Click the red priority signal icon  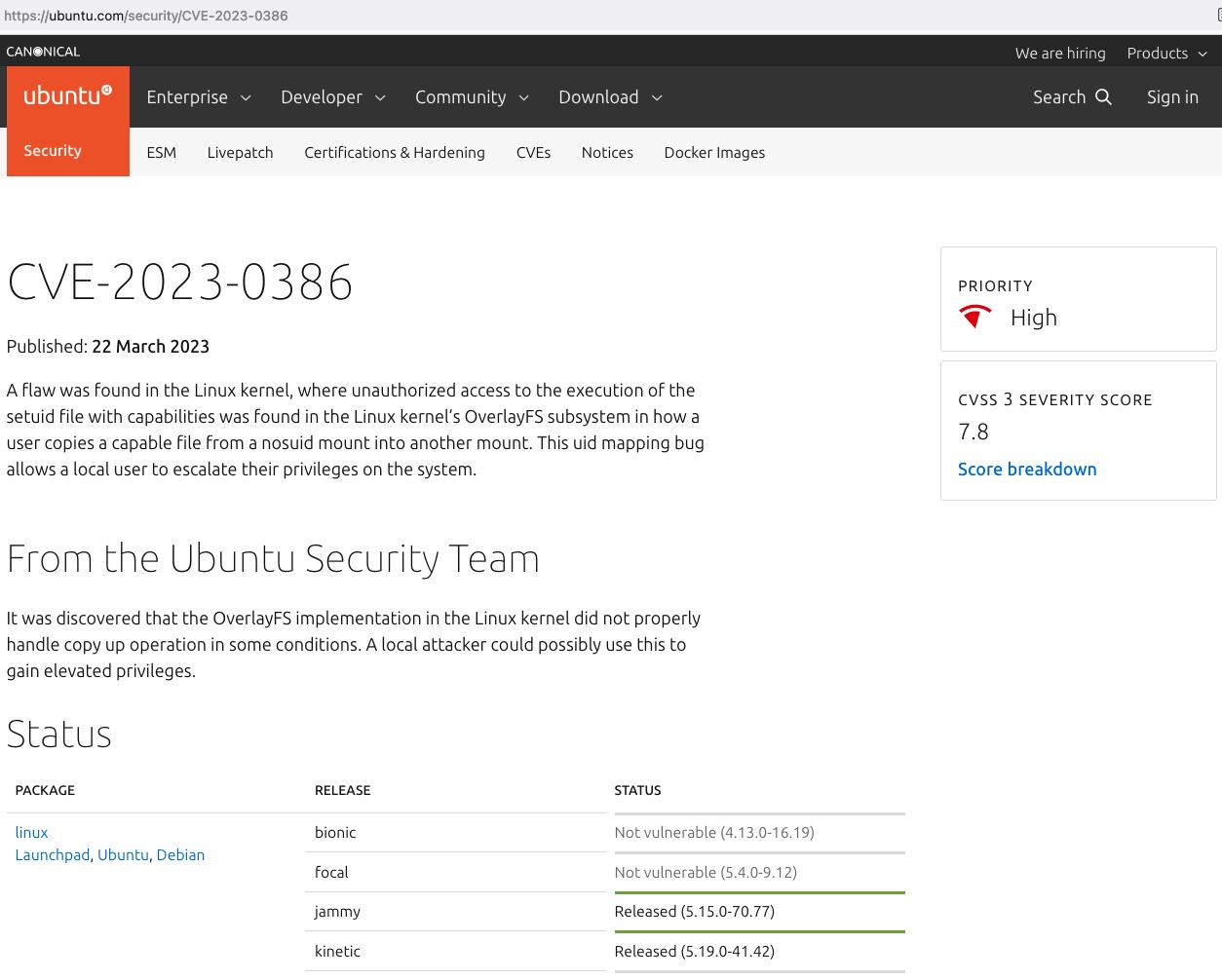(974, 316)
